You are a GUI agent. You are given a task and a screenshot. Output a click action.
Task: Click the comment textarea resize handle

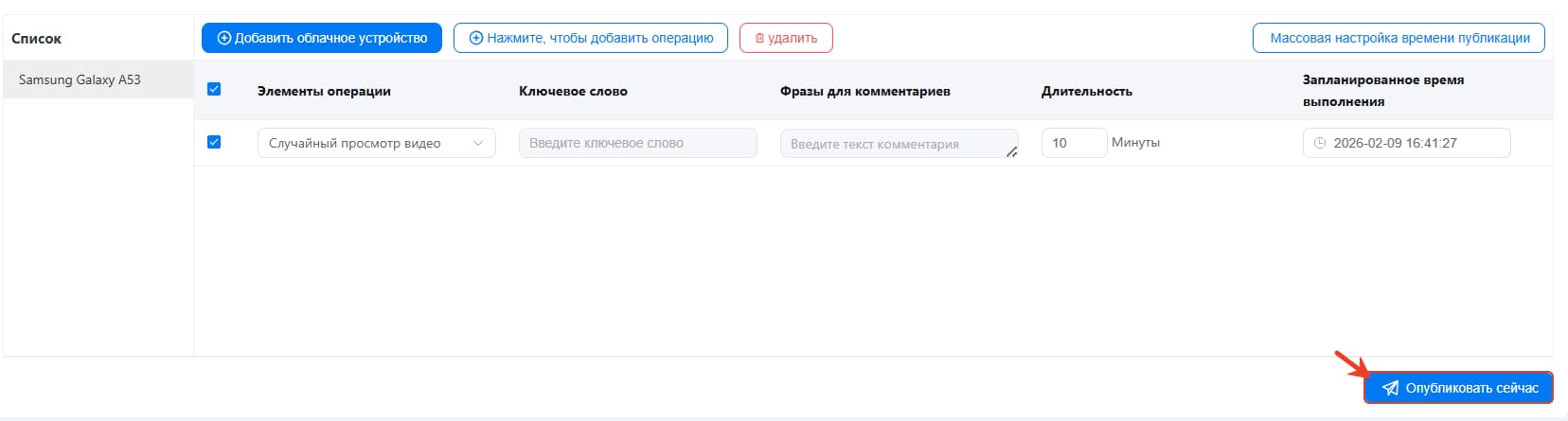[x=1012, y=151]
